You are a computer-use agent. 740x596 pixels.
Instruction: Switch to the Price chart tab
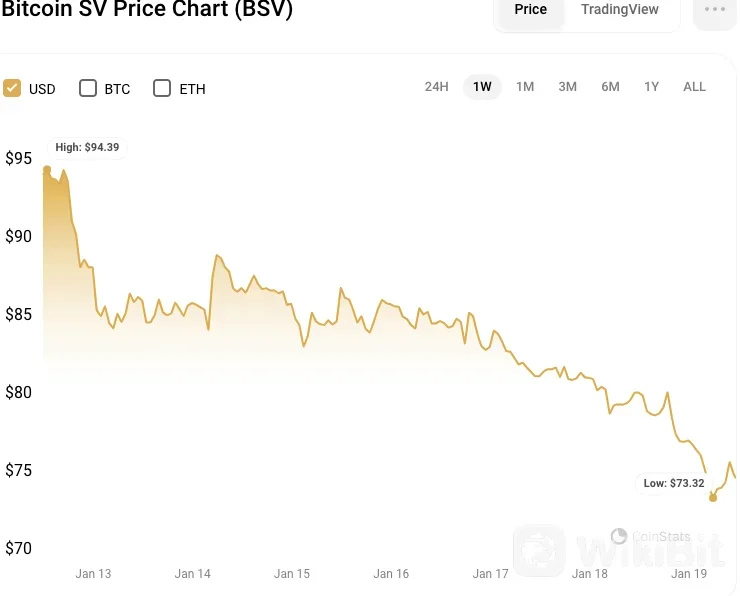(x=530, y=10)
